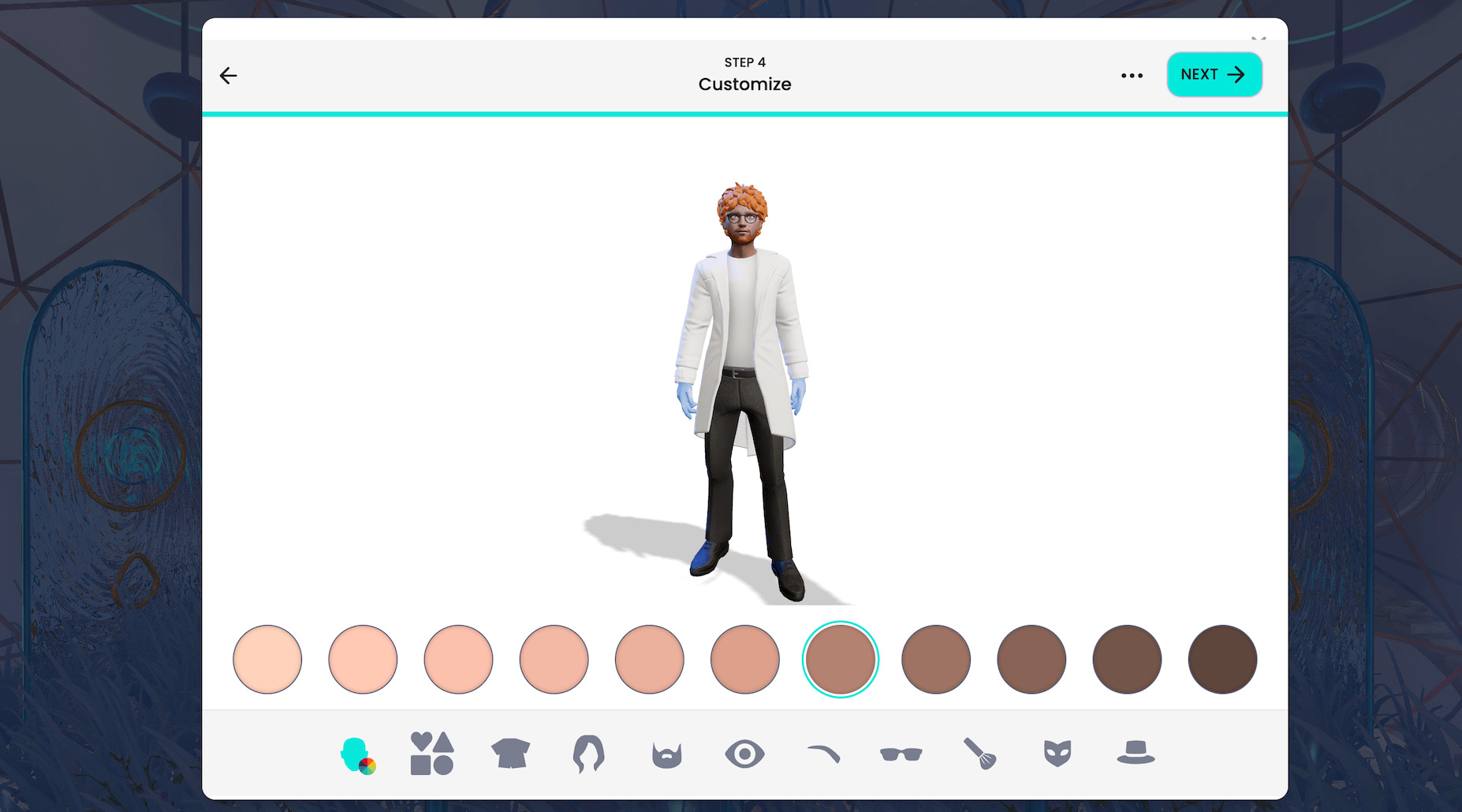Open the outfit/shirt customization category
1462x812 pixels.
(x=510, y=755)
